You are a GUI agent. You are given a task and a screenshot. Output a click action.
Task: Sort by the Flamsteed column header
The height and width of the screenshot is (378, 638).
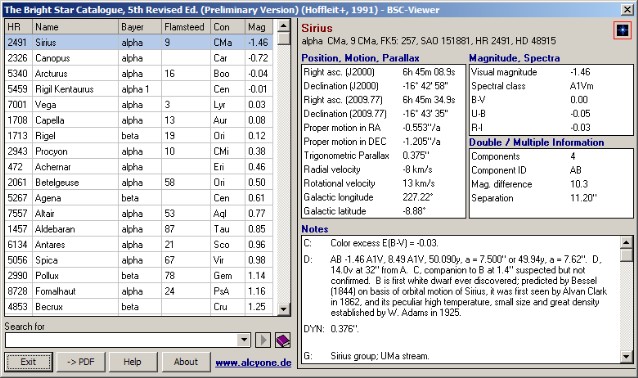(186, 27)
